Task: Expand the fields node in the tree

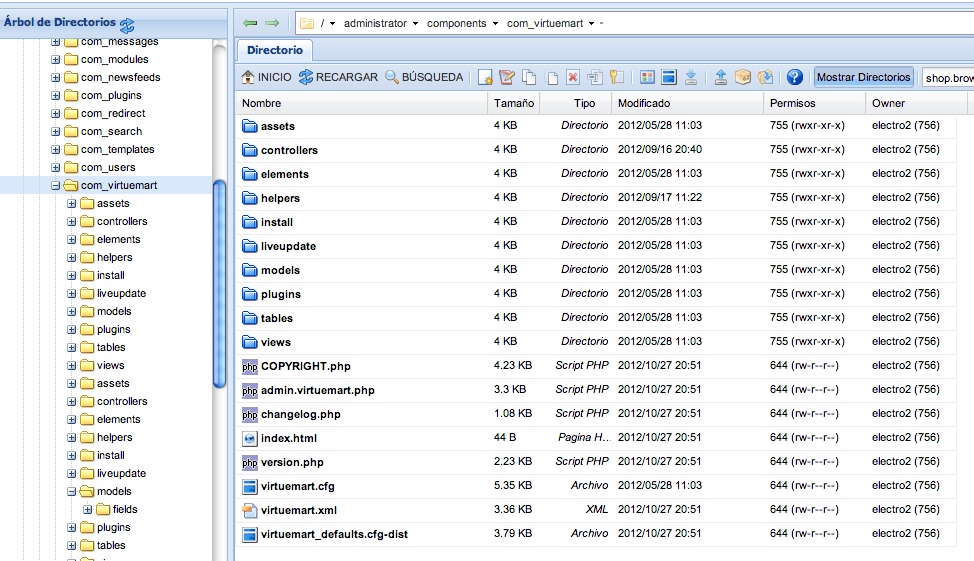Action: click(88, 509)
